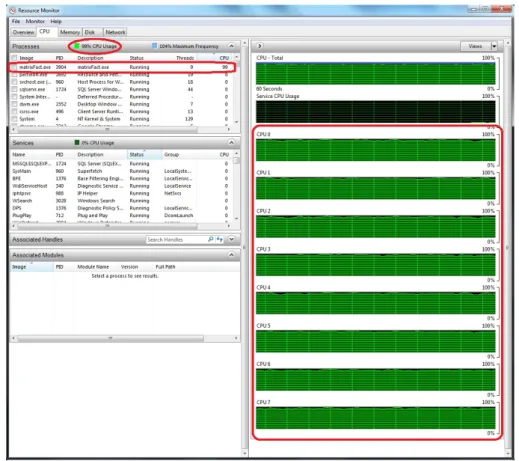519x461 pixels.
Task: Click the Services list horizontal scrollbar
Action: pyautogui.click(x=107, y=226)
